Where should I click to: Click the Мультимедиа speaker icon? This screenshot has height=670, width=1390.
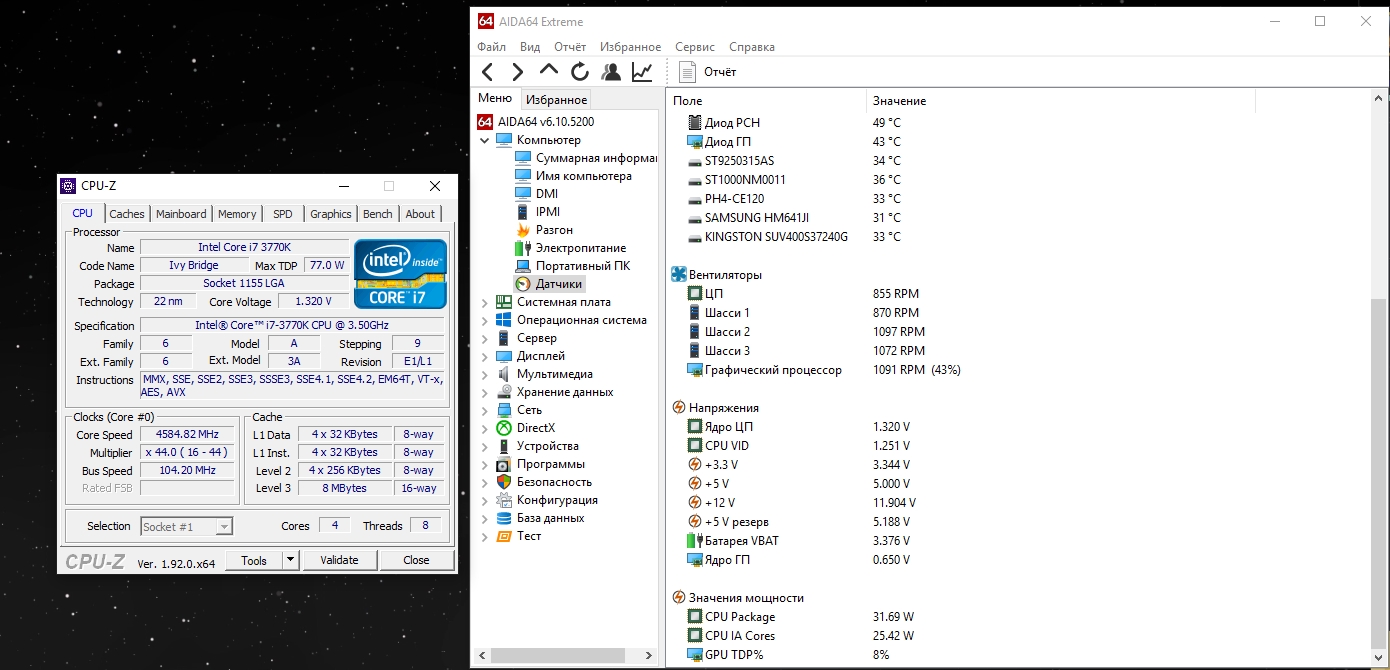pos(504,374)
